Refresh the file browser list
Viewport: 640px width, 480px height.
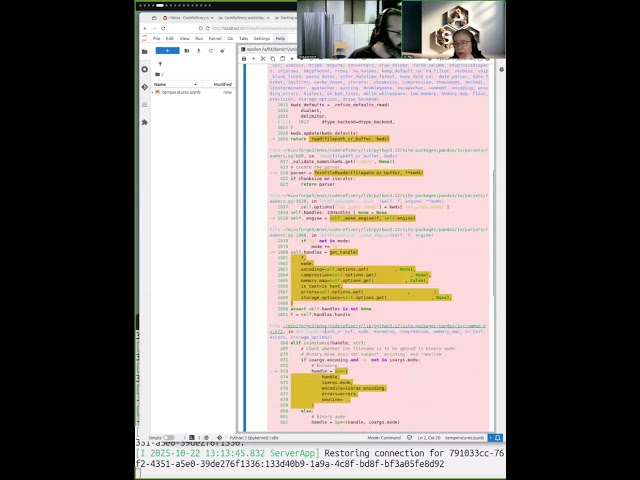click(211, 51)
